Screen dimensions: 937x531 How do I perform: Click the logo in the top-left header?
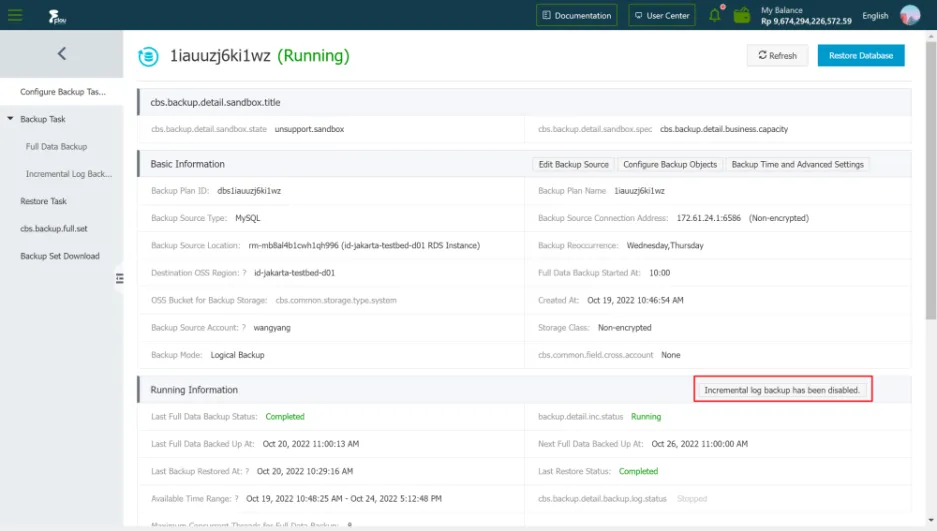click(x=57, y=15)
